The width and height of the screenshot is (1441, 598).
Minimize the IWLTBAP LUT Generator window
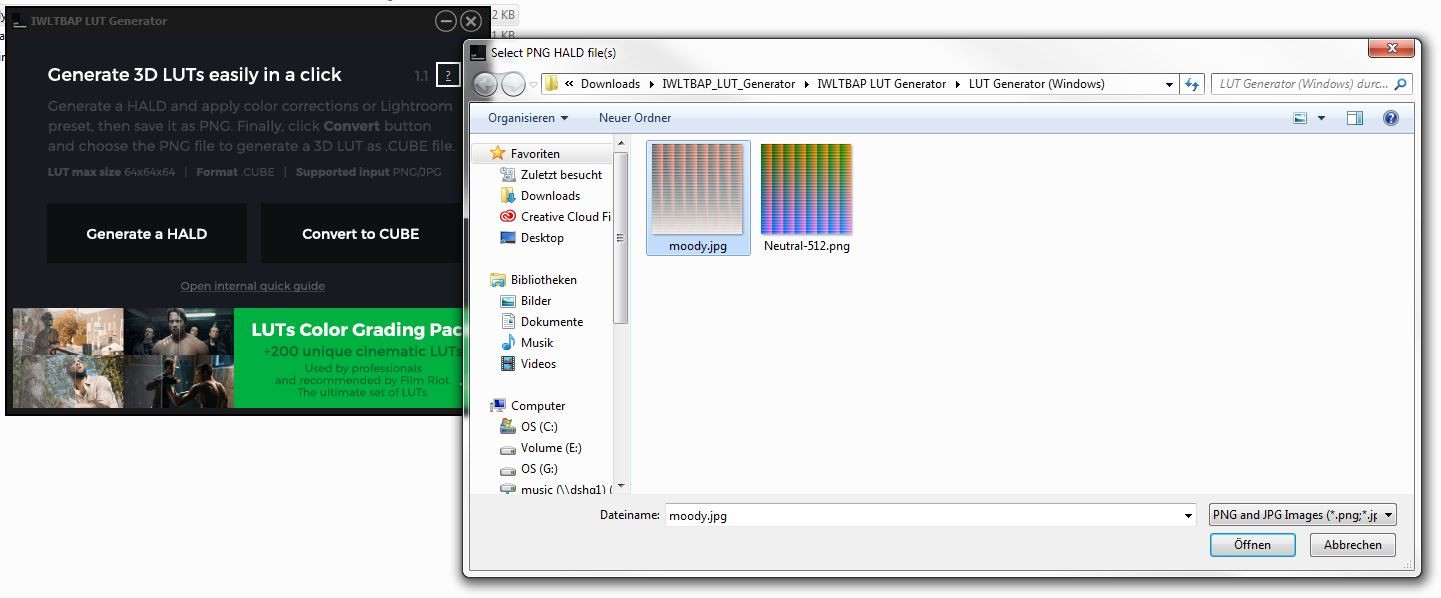(446, 21)
